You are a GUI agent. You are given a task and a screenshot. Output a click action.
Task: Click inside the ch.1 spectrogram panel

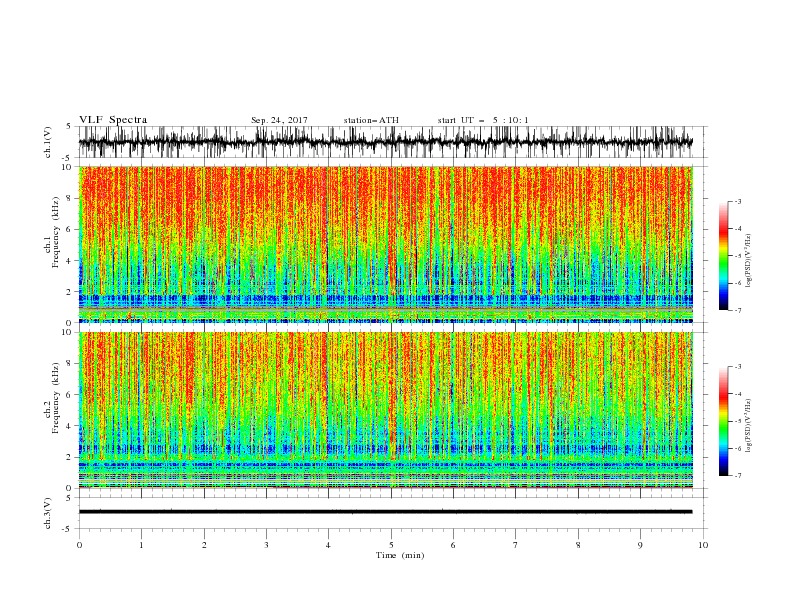coord(386,244)
